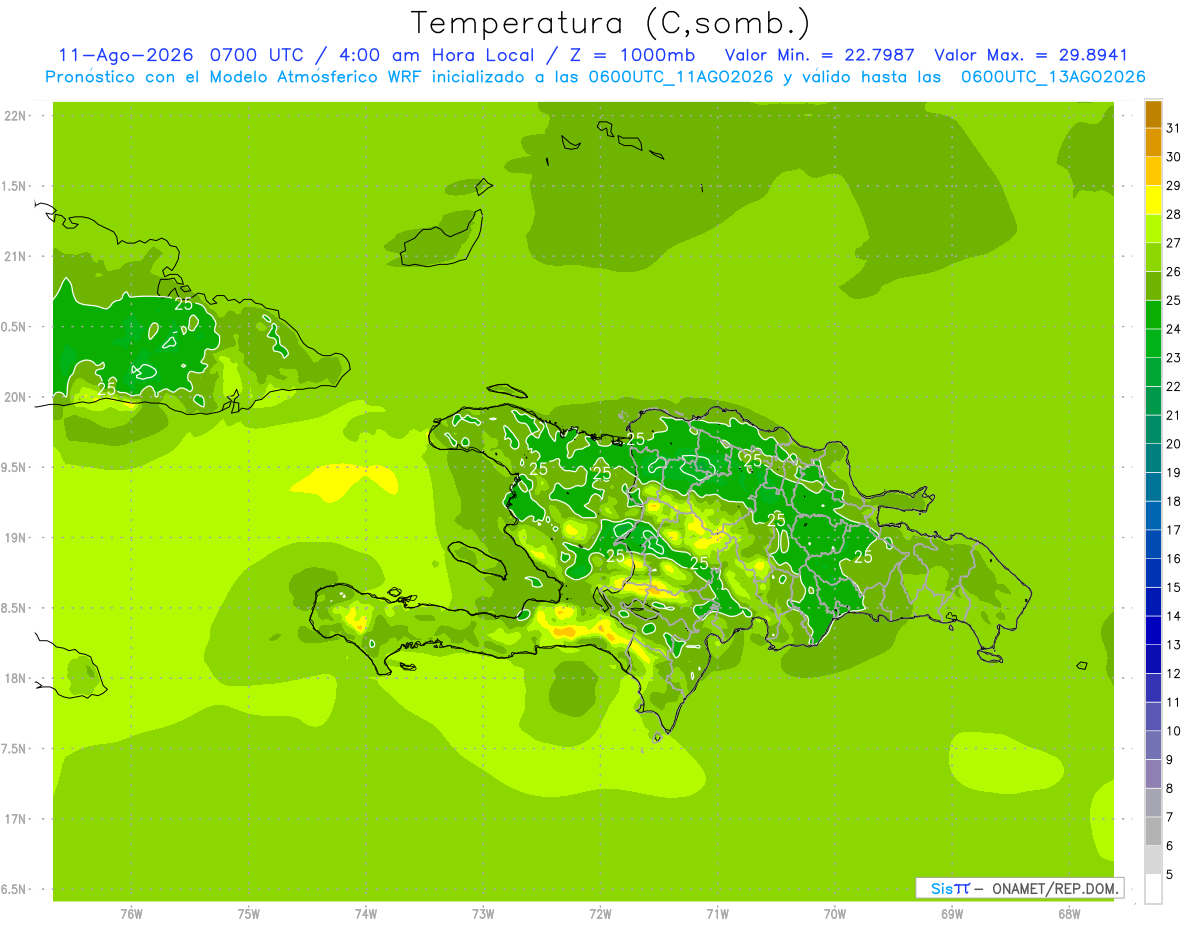This screenshot has height=927, width=1200.
Task: Click the gray 6 degree legend swatch
Action: point(1153,860)
